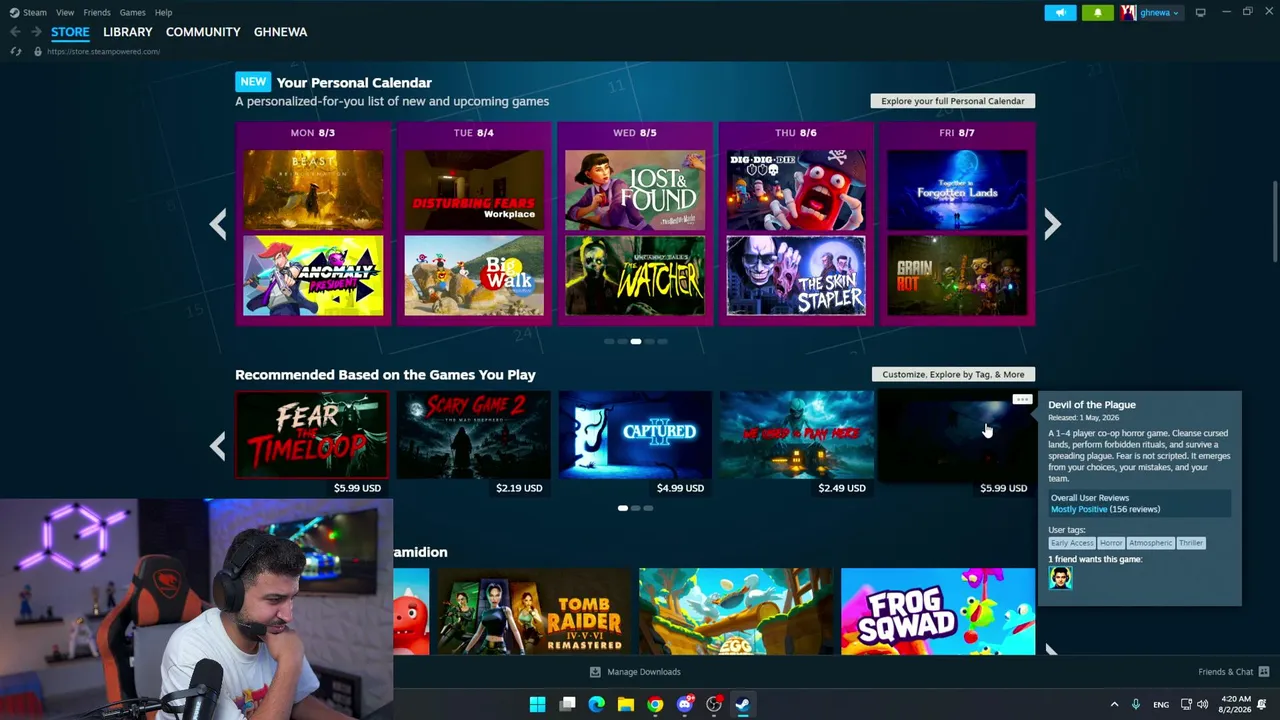Click the lock icon beside the store URL

point(38,51)
